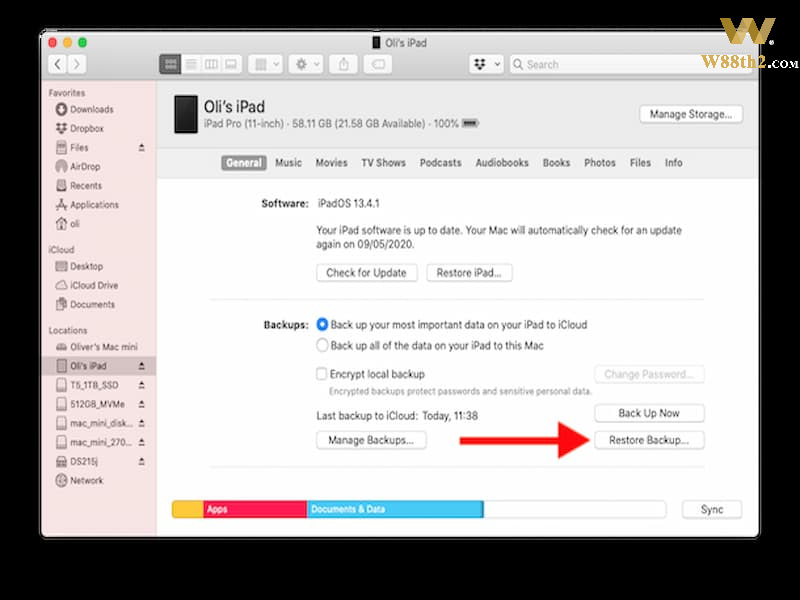Select Oliver's Mac mini location
The width and height of the screenshot is (800, 600).
coord(97,347)
